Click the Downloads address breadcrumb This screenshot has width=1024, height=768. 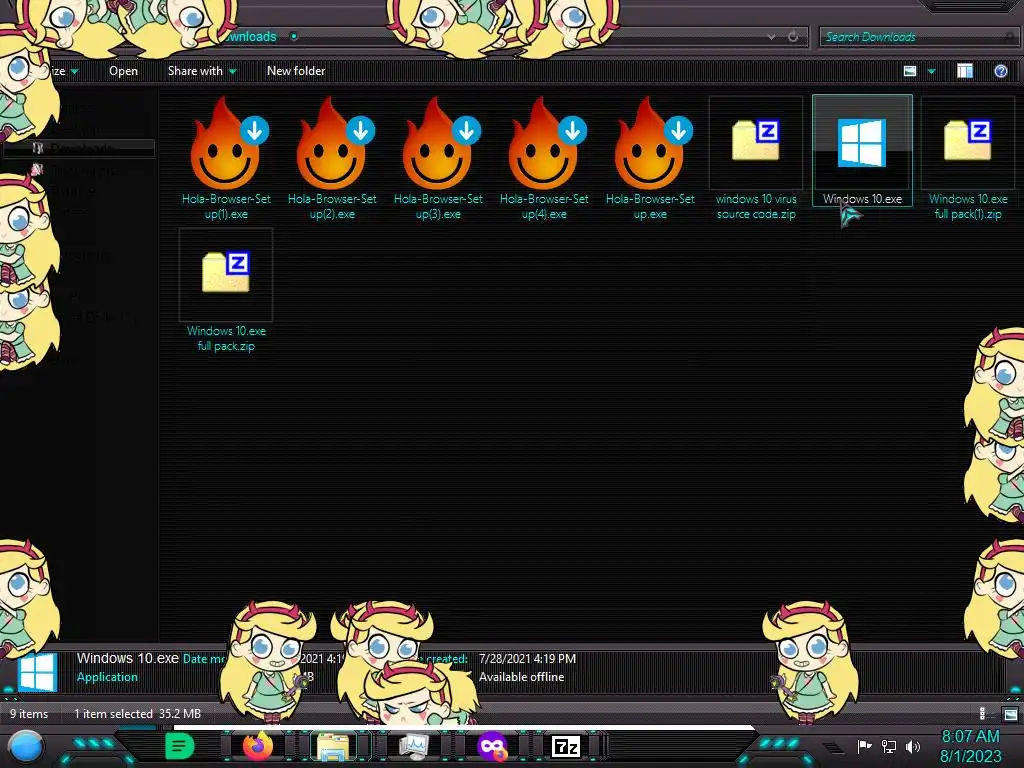251,37
